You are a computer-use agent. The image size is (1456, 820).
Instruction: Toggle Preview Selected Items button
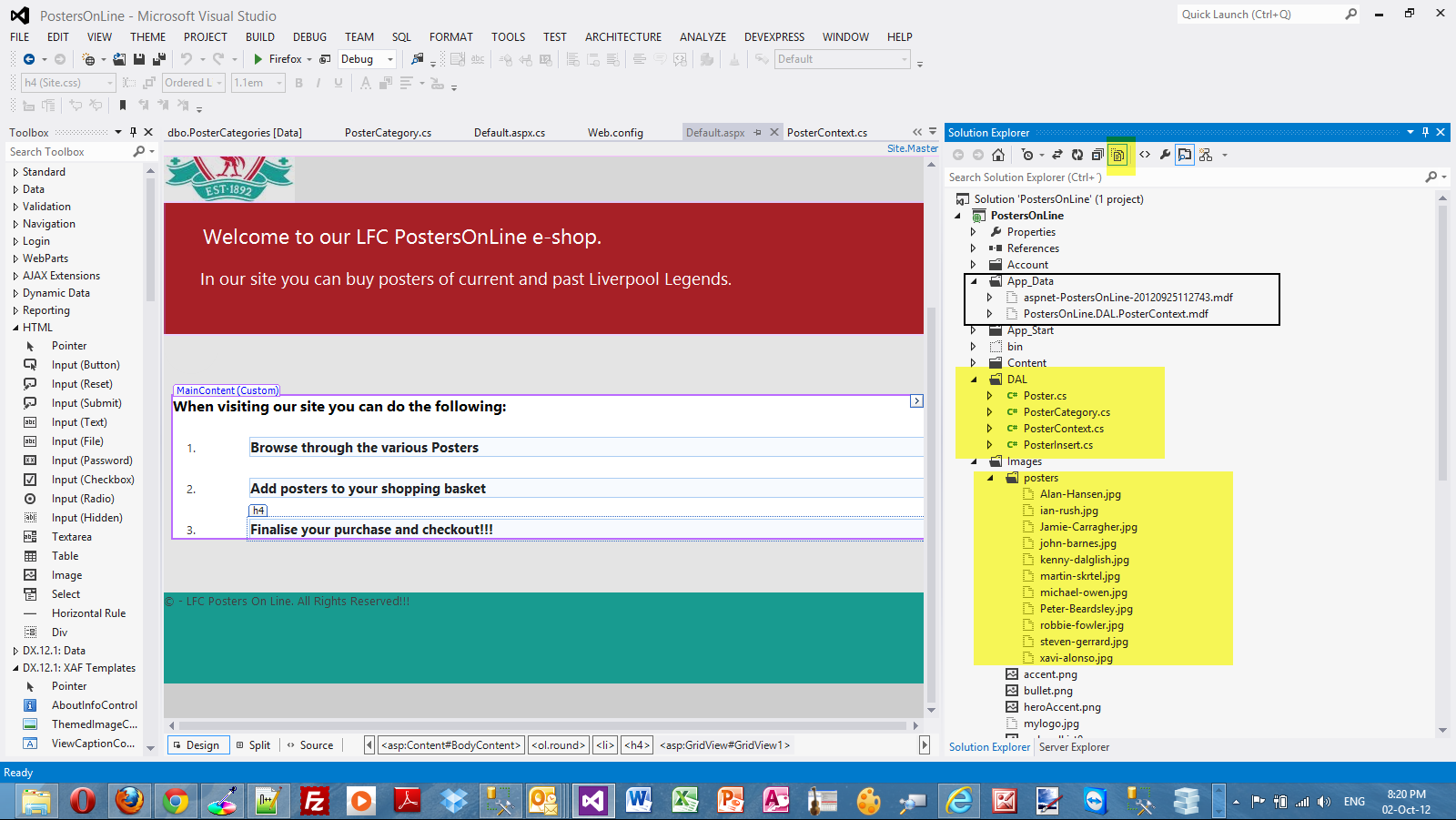[x=1185, y=155]
